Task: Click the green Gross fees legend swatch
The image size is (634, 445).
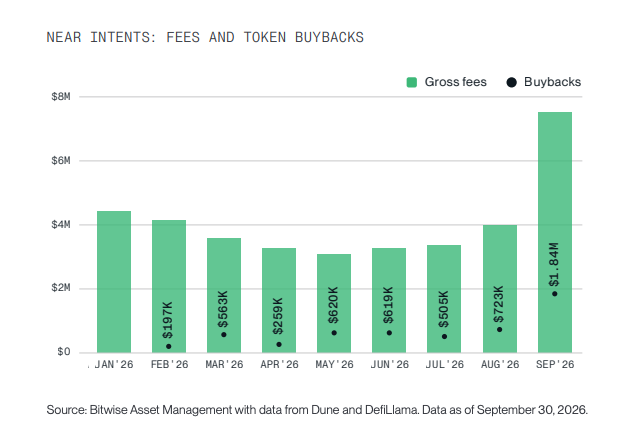Action: tap(412, 82)
